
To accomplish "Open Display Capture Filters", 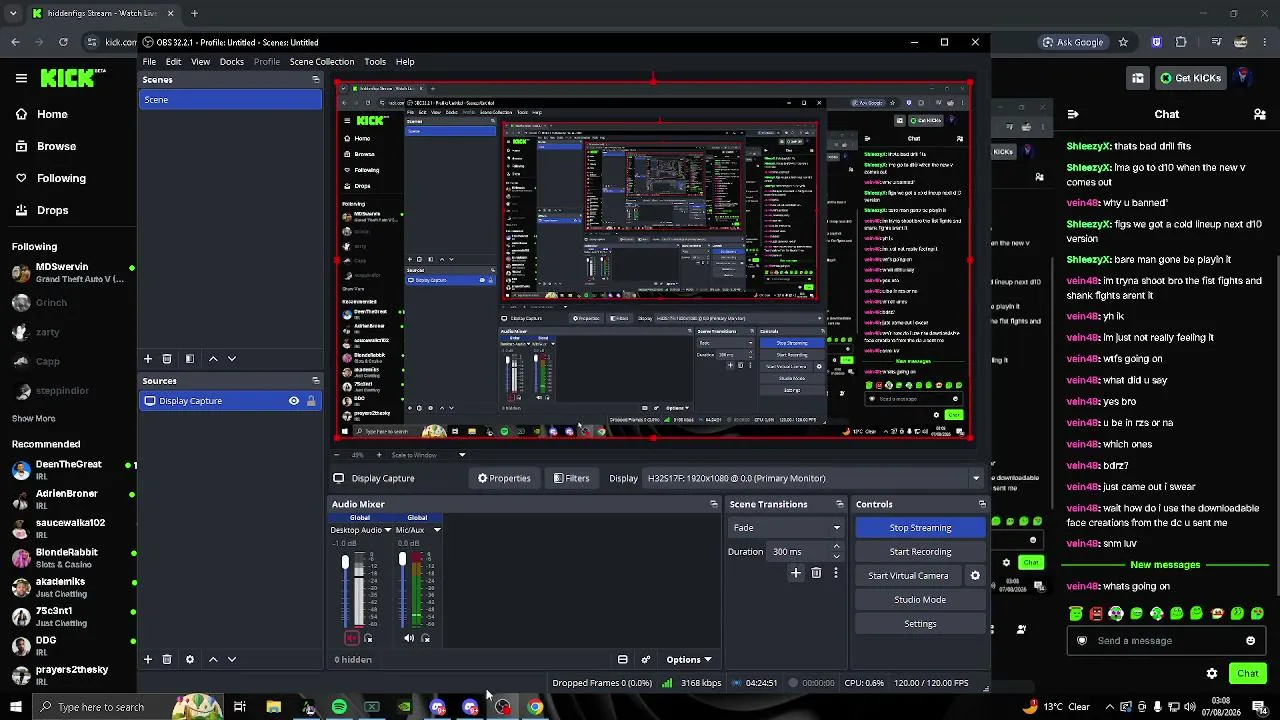I will click(x=572, y=478).
